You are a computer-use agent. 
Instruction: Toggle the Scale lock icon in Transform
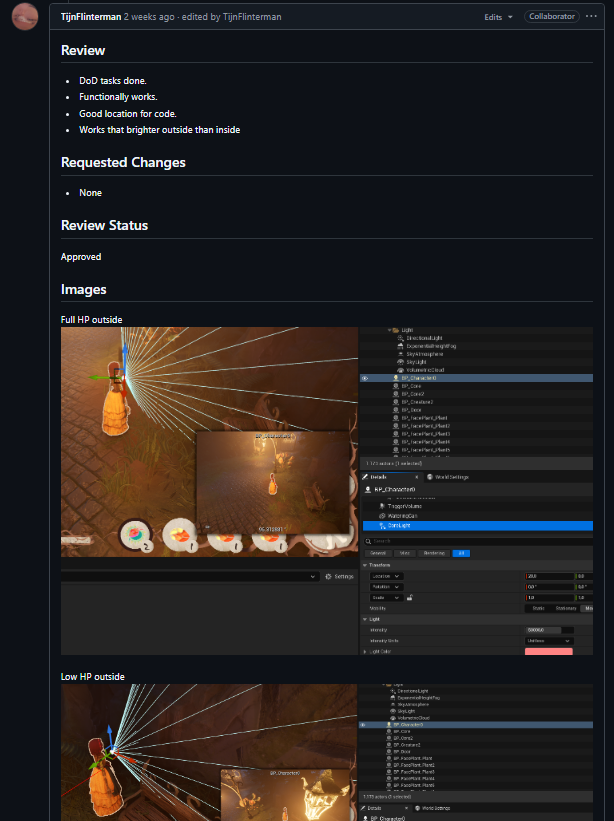pos(411,597)
